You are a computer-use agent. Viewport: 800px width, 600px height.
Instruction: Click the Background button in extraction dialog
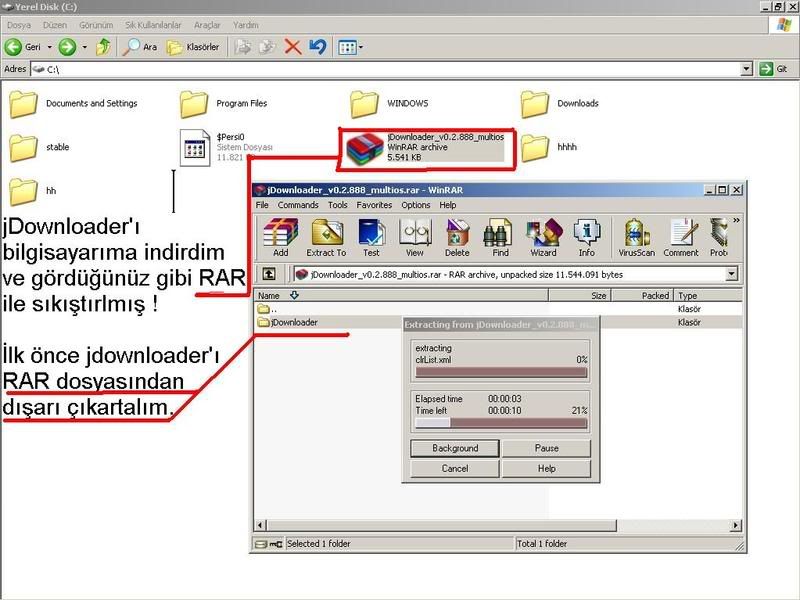pyautogui.click(x=455, y=448)
